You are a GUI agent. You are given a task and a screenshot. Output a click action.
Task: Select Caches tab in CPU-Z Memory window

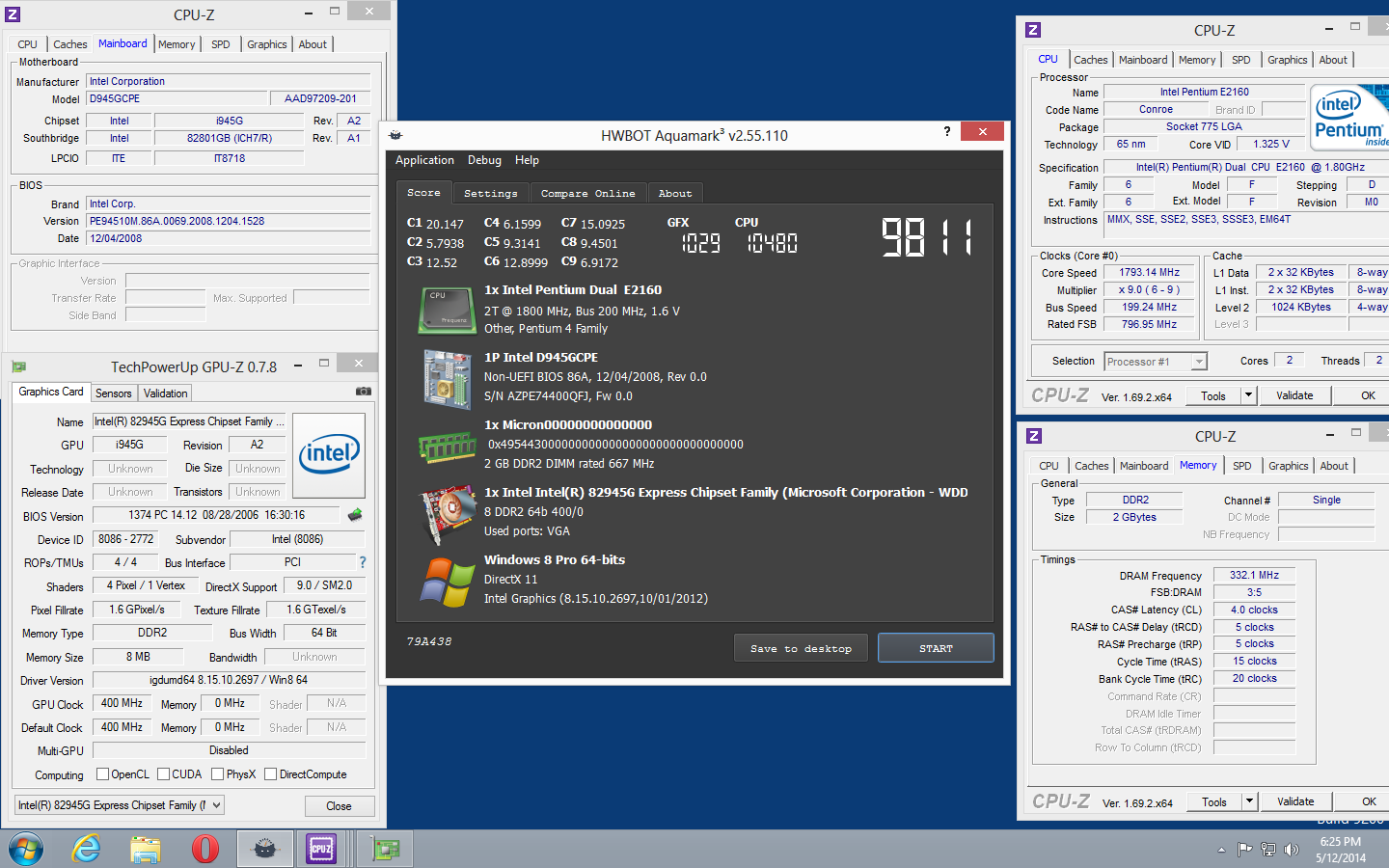pos(1092,466)
